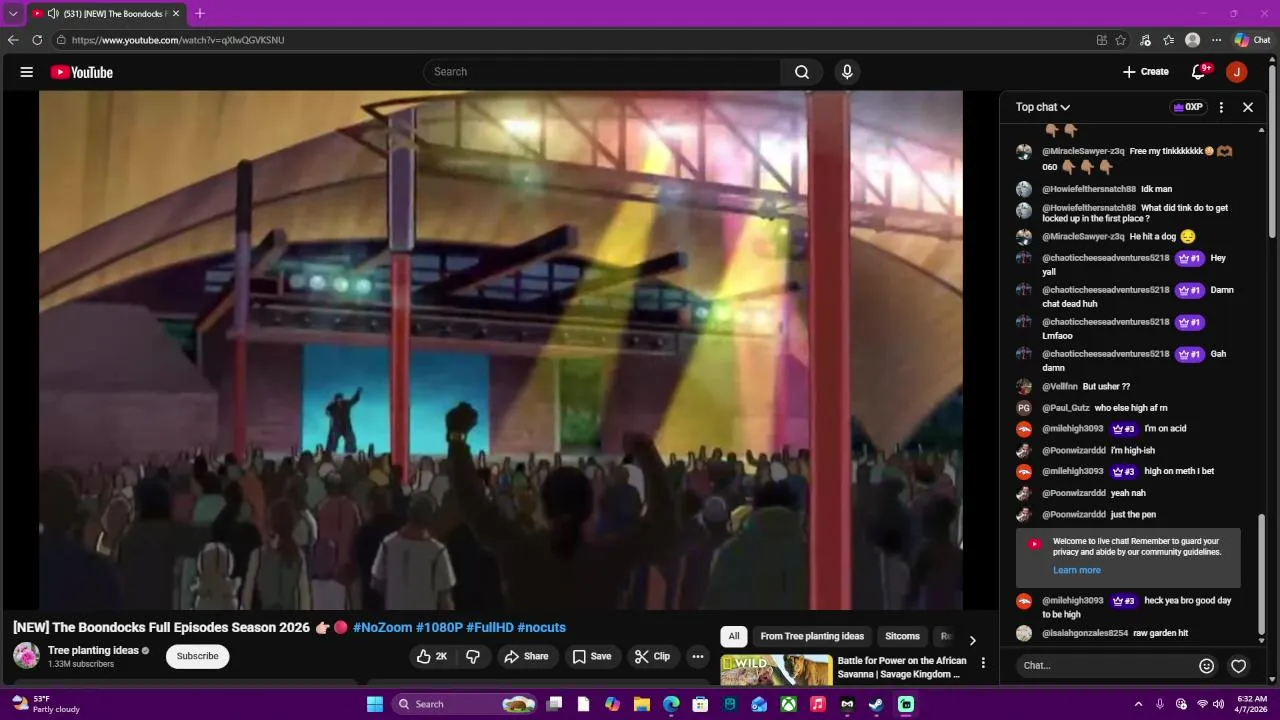The image size is (1280, 720).
Task: Open the Tree planting ideas channel avatar
Action: (x=26, y=656)
